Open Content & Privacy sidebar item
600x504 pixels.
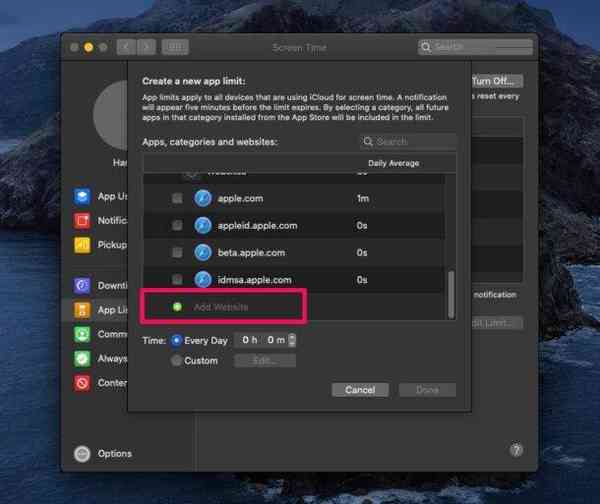(100, 383)
